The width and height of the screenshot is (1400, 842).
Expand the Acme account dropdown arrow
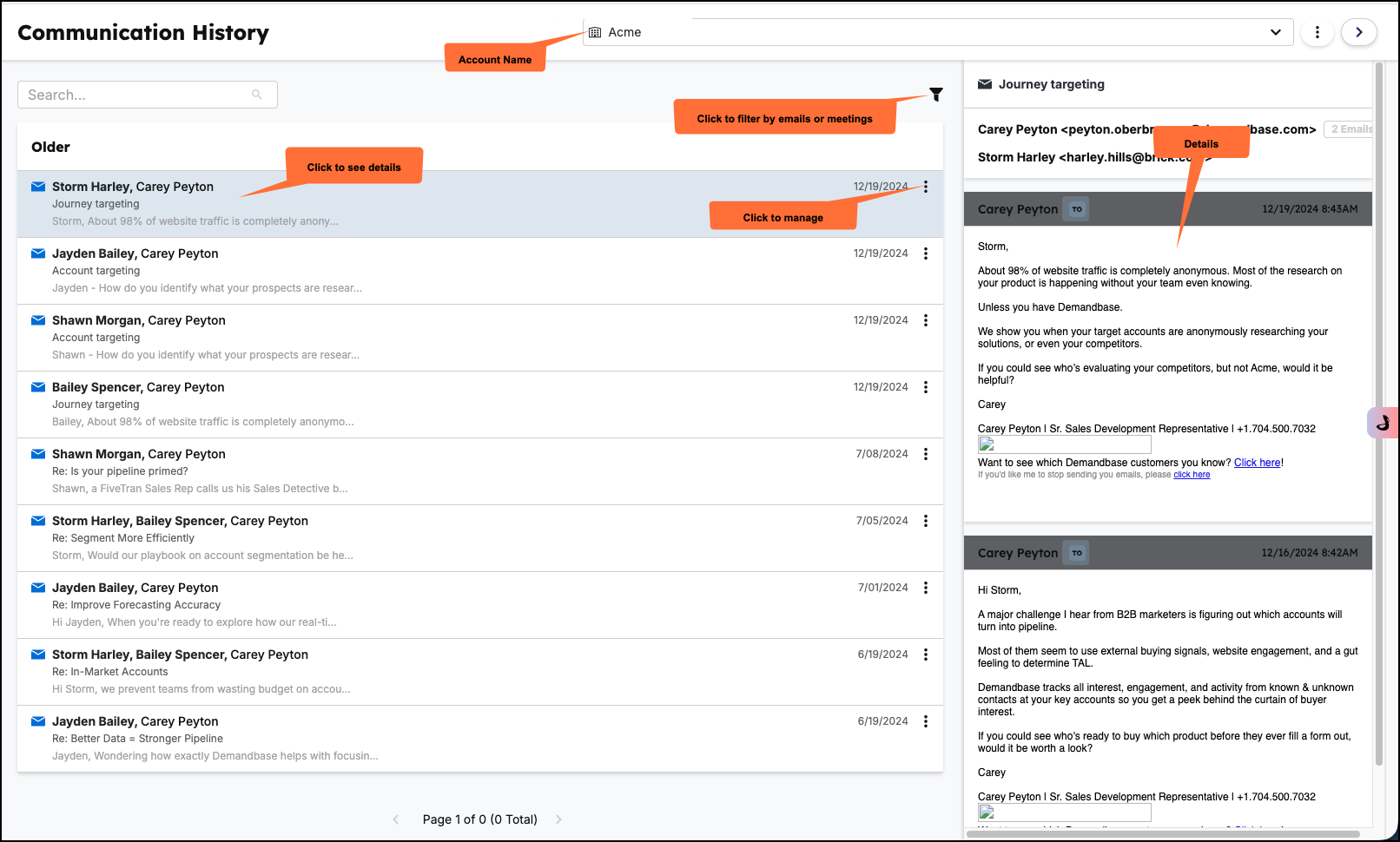tap(1276, 32)
